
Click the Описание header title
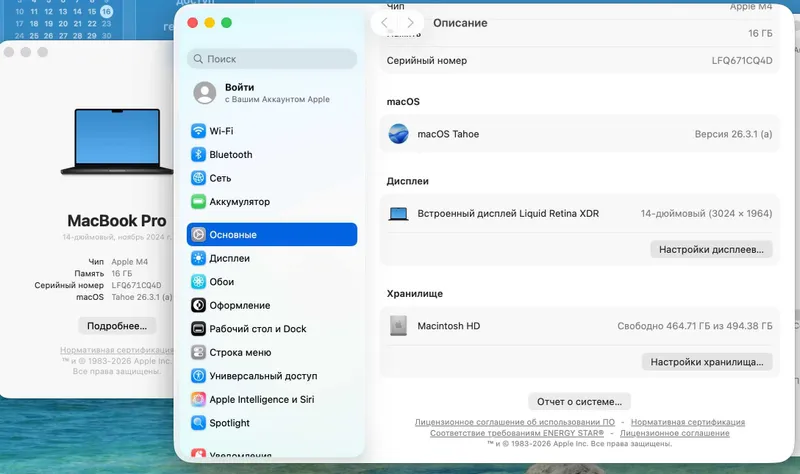tap(460, 23)
